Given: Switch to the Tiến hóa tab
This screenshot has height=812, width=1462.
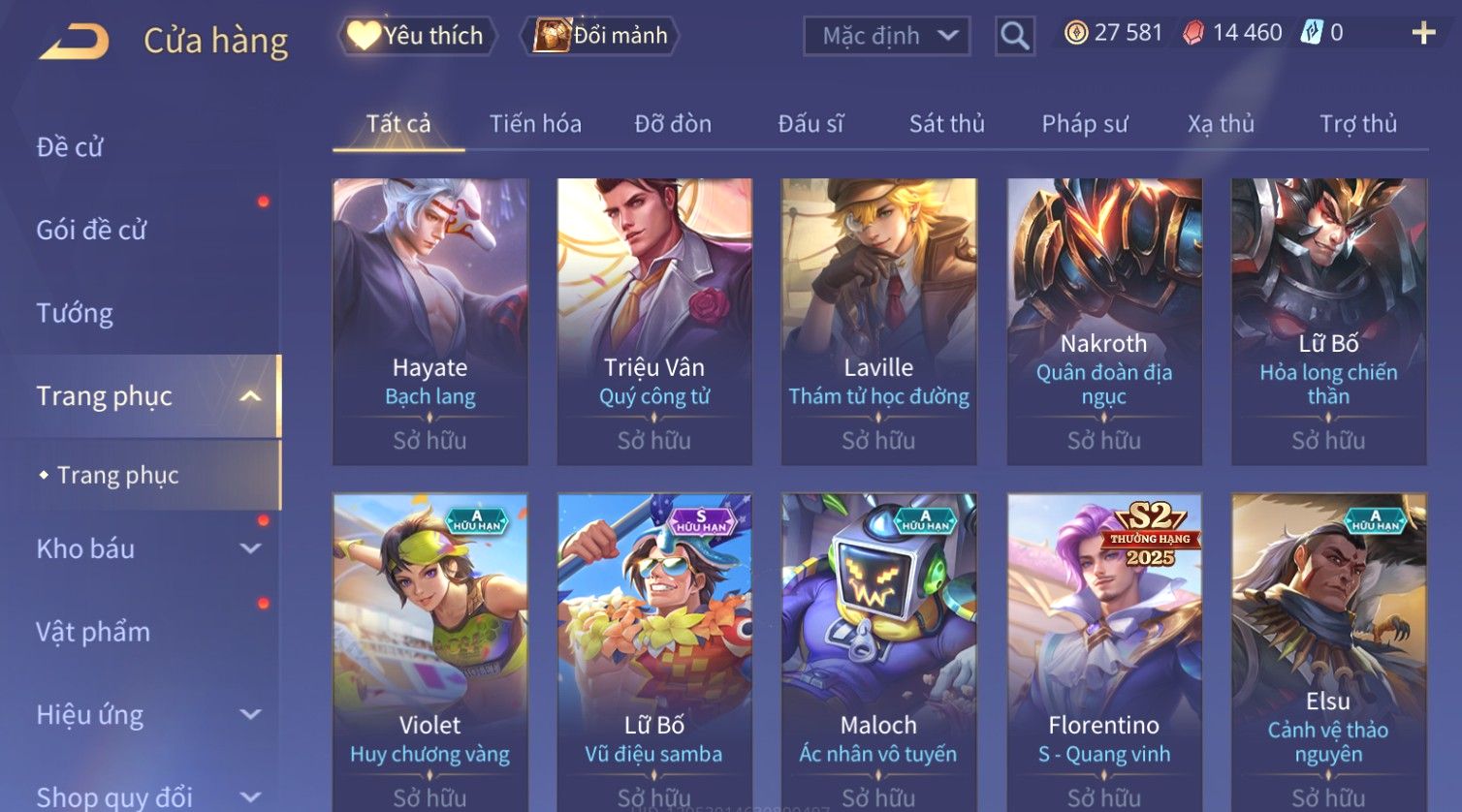Looking at the screenshot, I should [x=535, y=124].
